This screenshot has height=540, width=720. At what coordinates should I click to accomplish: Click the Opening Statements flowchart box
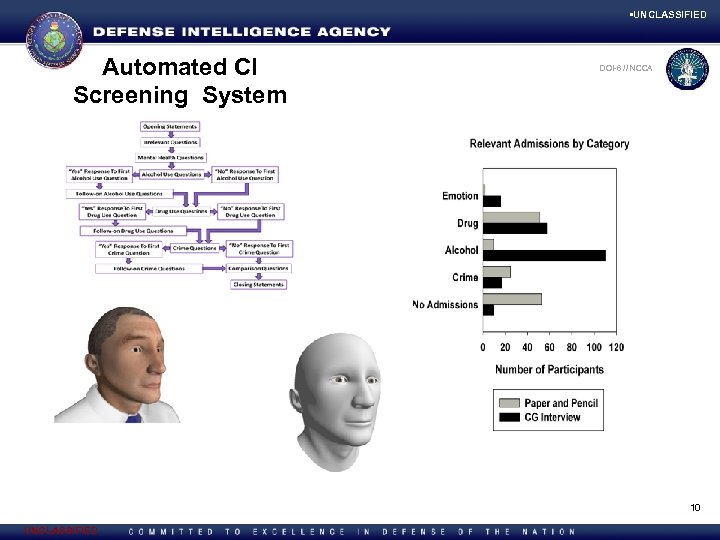point(170,126)
